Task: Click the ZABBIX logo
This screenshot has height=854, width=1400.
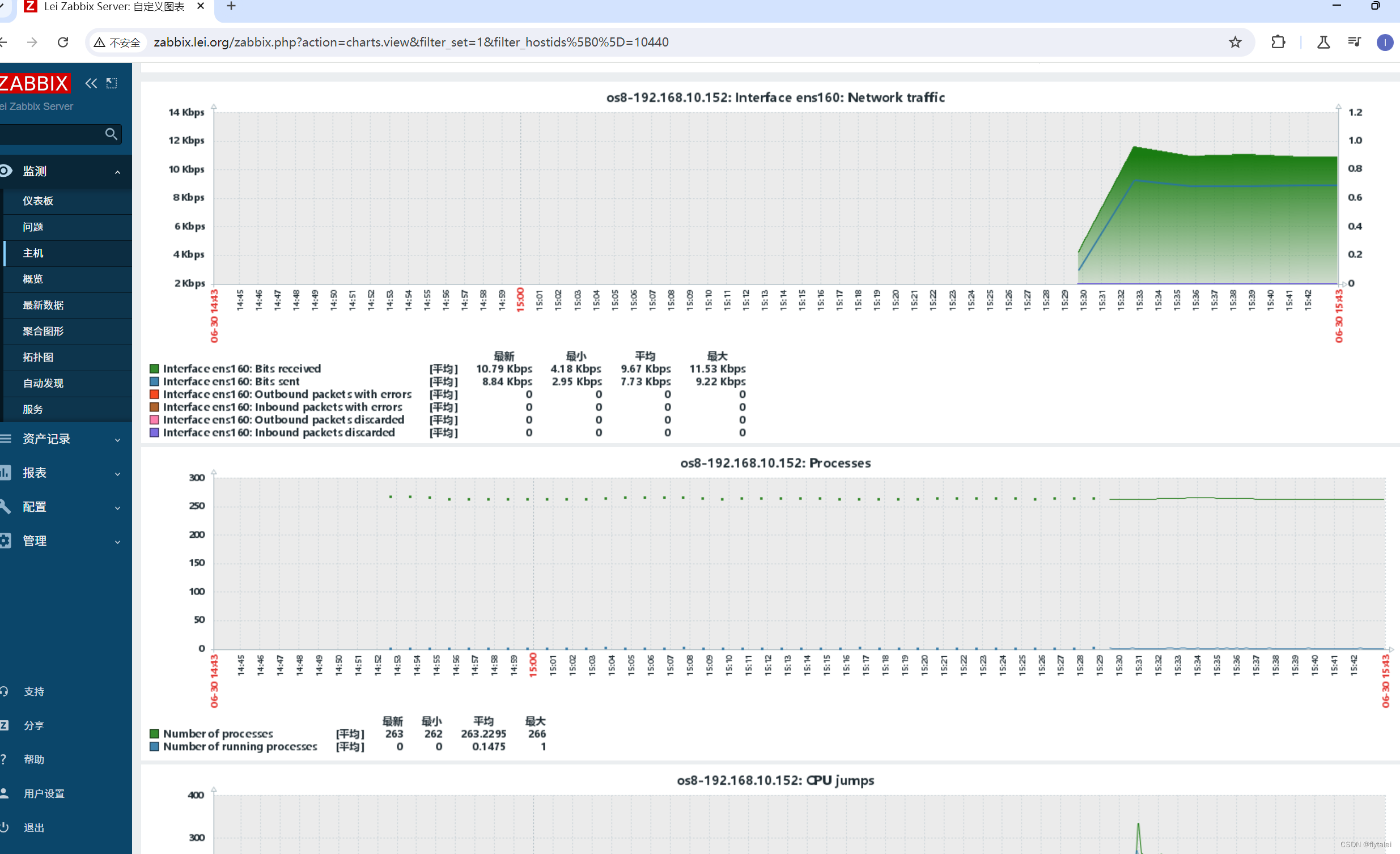Action: (35, 83)
